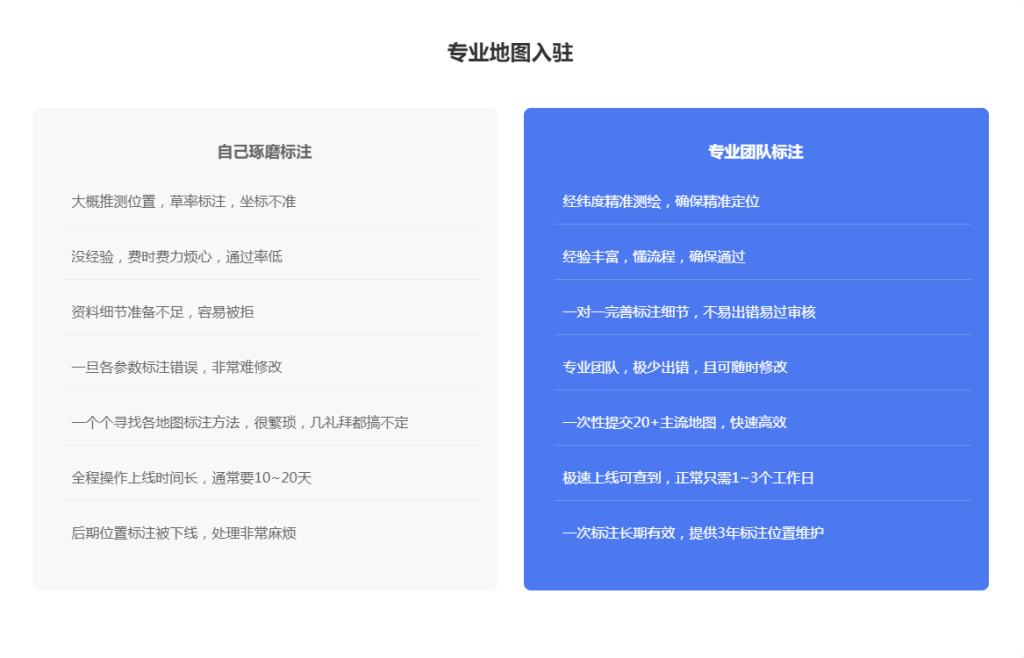Click the 极速上线可查到 row
1024x658 pixels.
click(x=688, y=478)
